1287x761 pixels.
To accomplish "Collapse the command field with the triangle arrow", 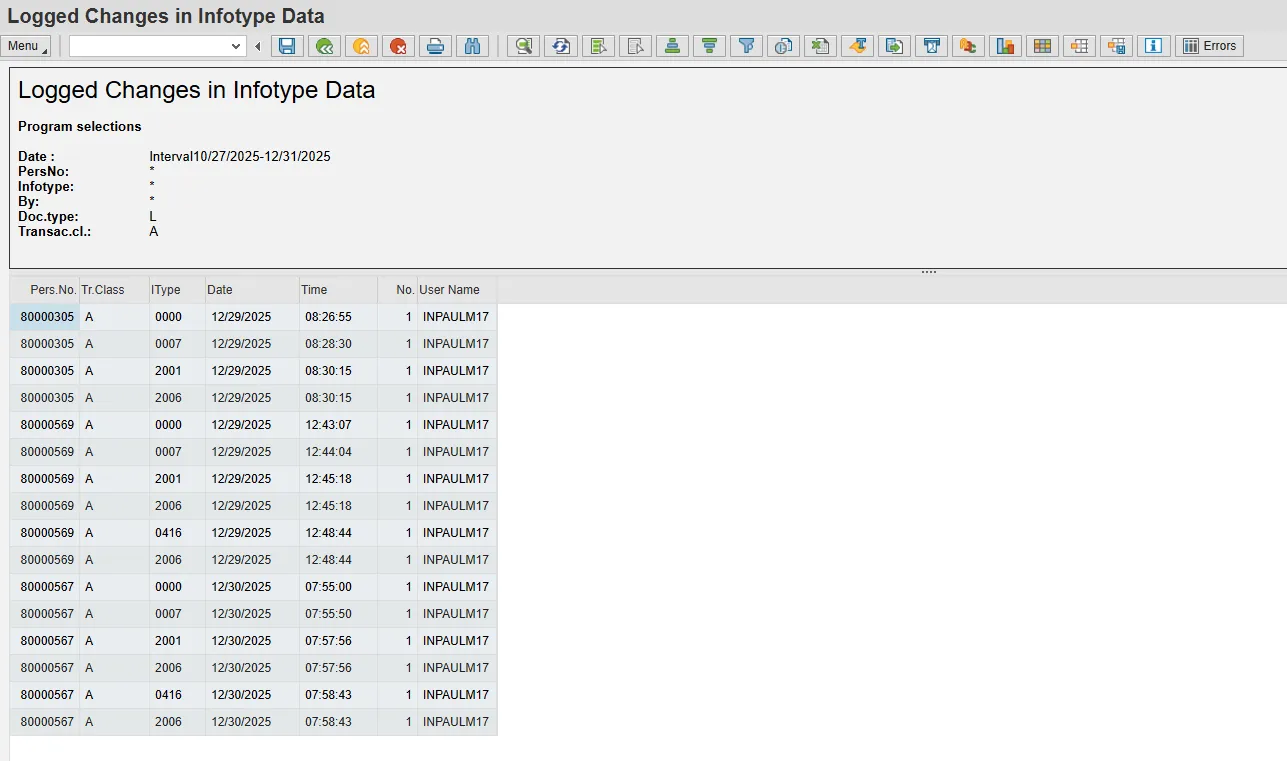I will (x=258, y=46).
